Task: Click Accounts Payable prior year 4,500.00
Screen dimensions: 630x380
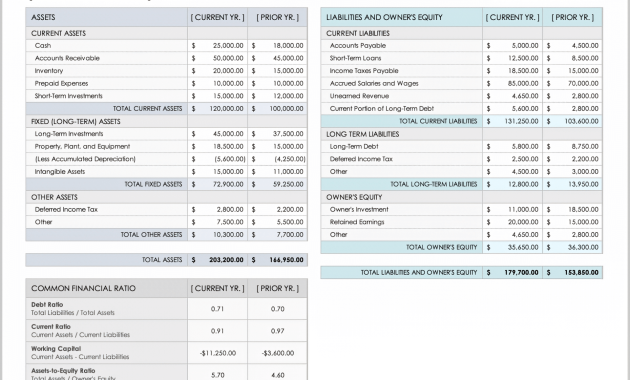Action: 585,45
